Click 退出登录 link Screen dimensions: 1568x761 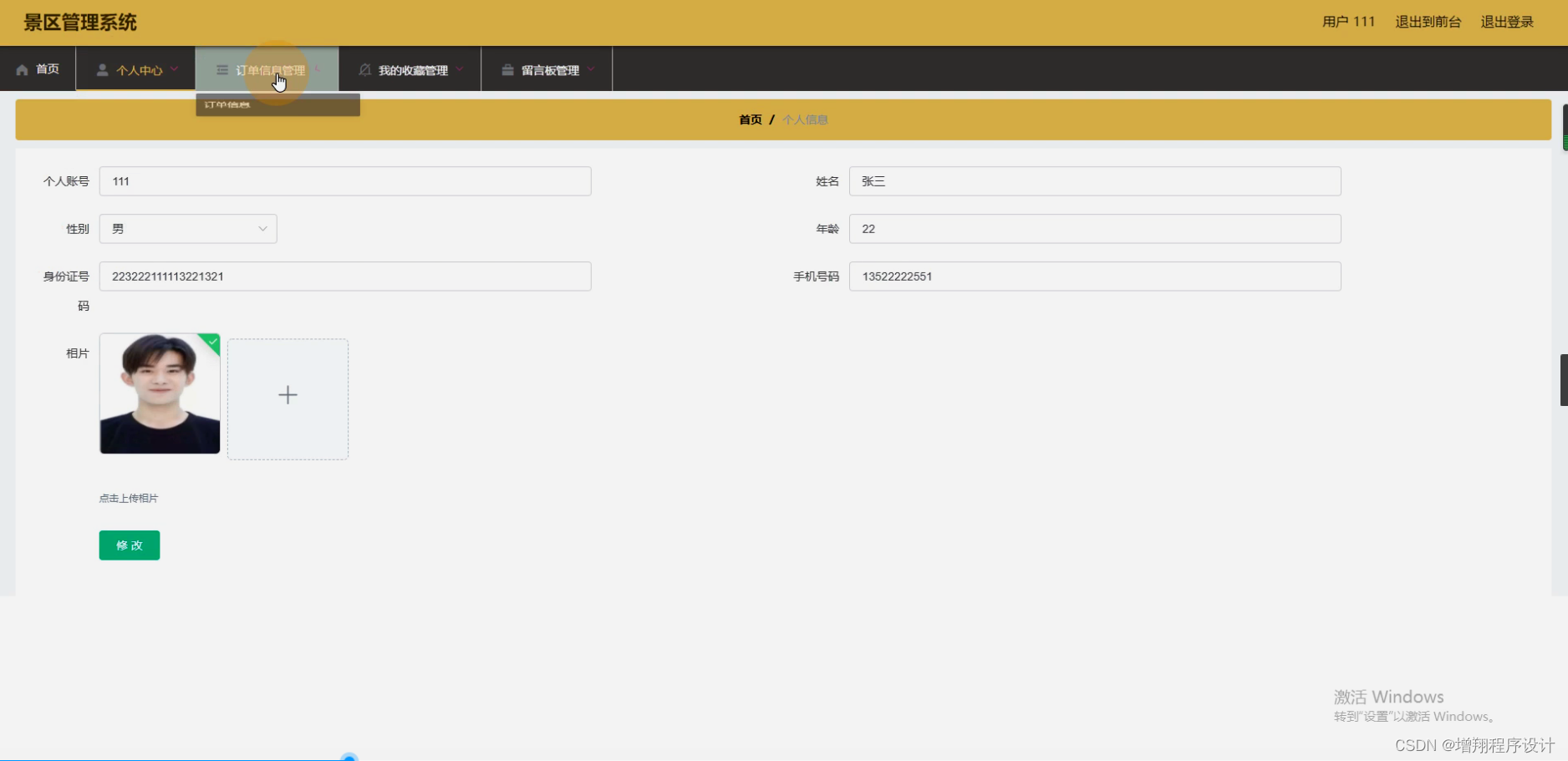(x=1507, y=22)
